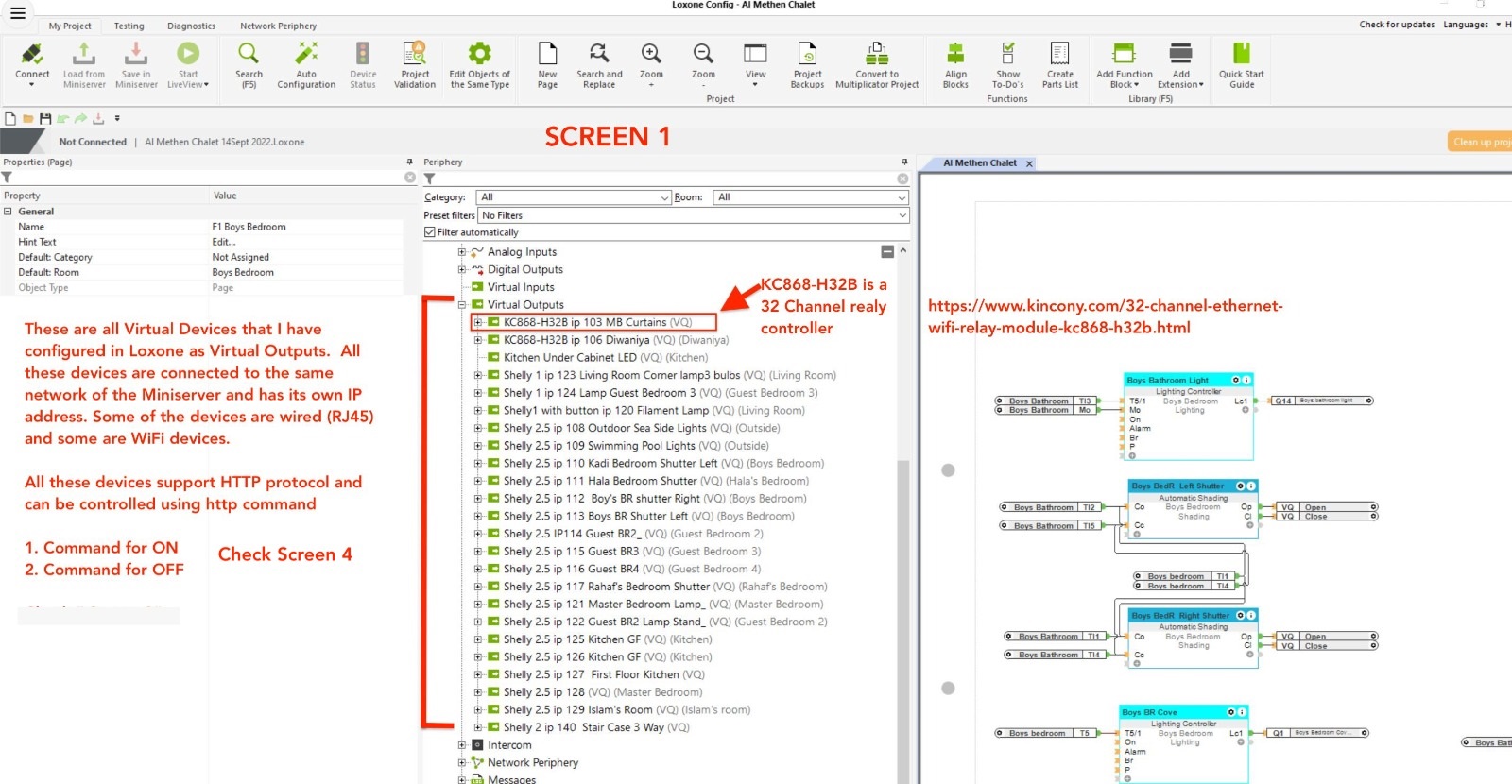
Task: Click Check for updates link
Action: click(x=1396, y=25)
